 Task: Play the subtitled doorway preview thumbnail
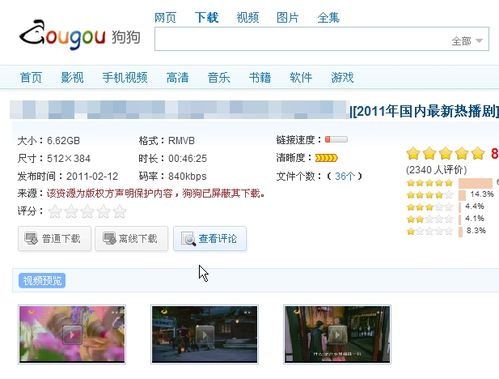pos(337,334)
